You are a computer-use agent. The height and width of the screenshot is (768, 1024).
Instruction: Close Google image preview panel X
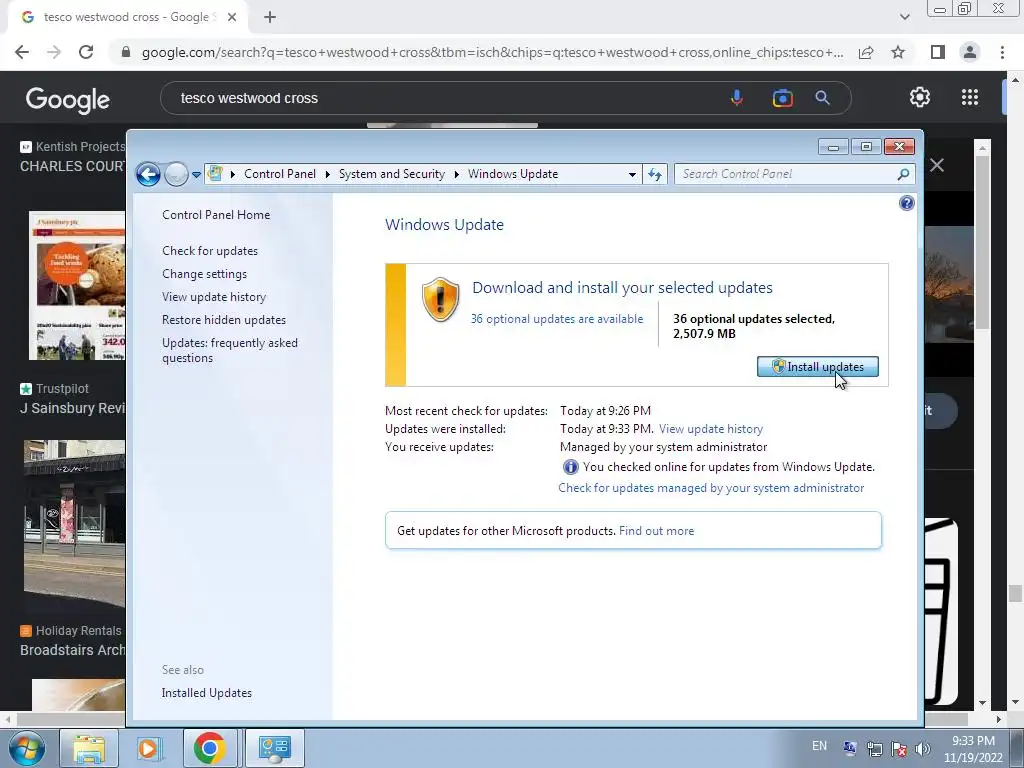click(937, 165)
